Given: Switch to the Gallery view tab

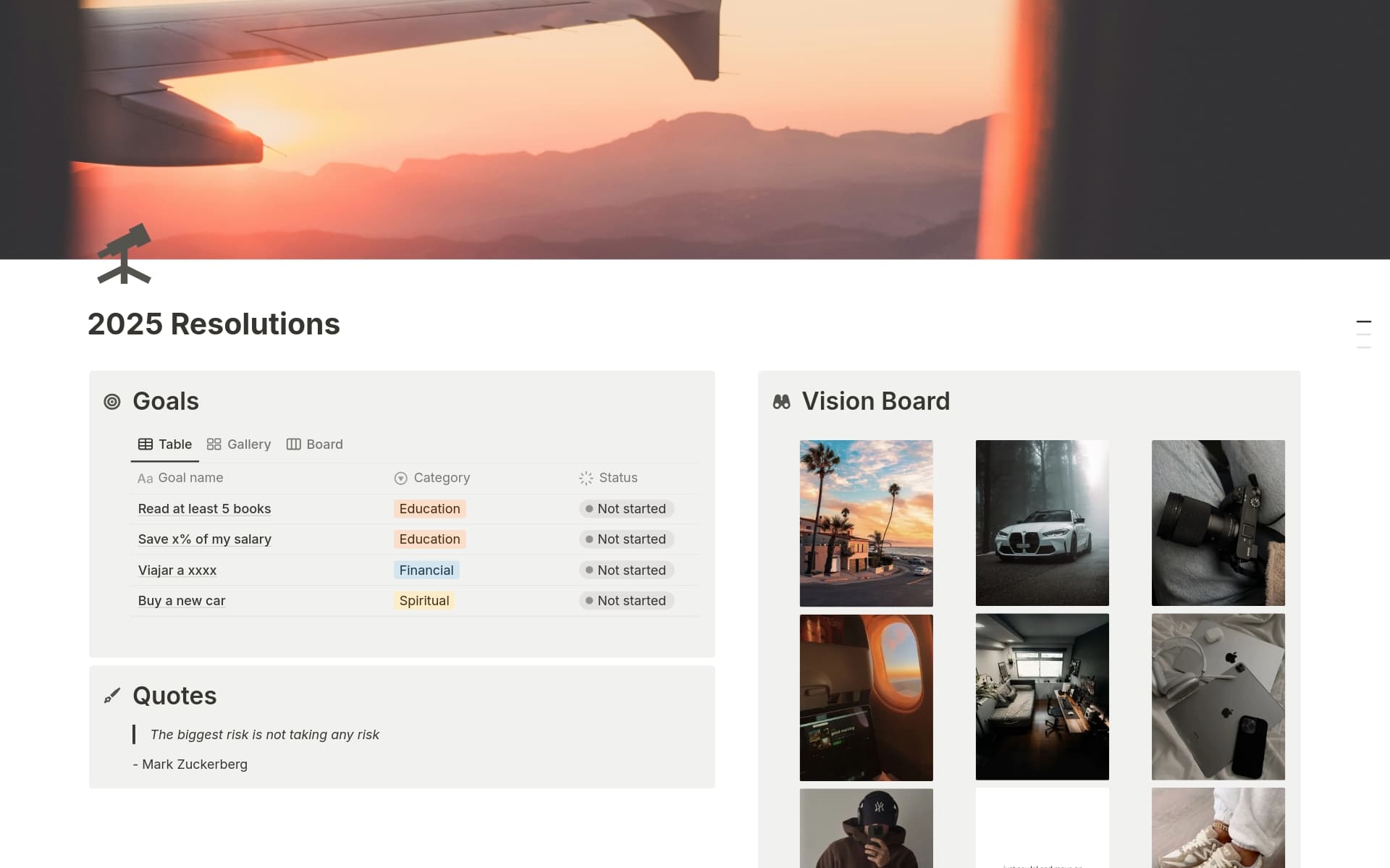Looking at the screenshot, I should [239, 444].
